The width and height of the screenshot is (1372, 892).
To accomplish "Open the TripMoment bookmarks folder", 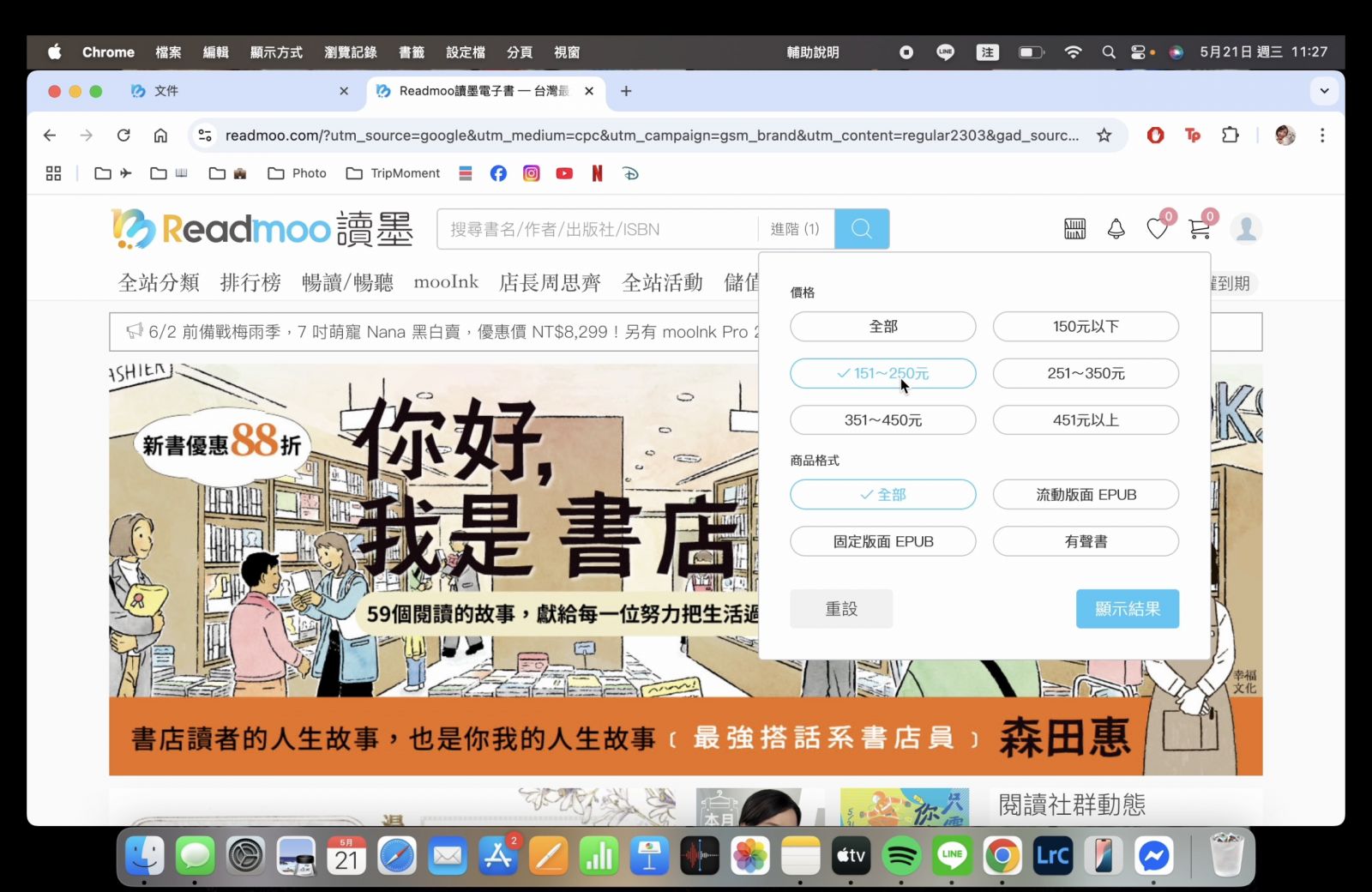I will pyautogui.click(x=393, y=173).
